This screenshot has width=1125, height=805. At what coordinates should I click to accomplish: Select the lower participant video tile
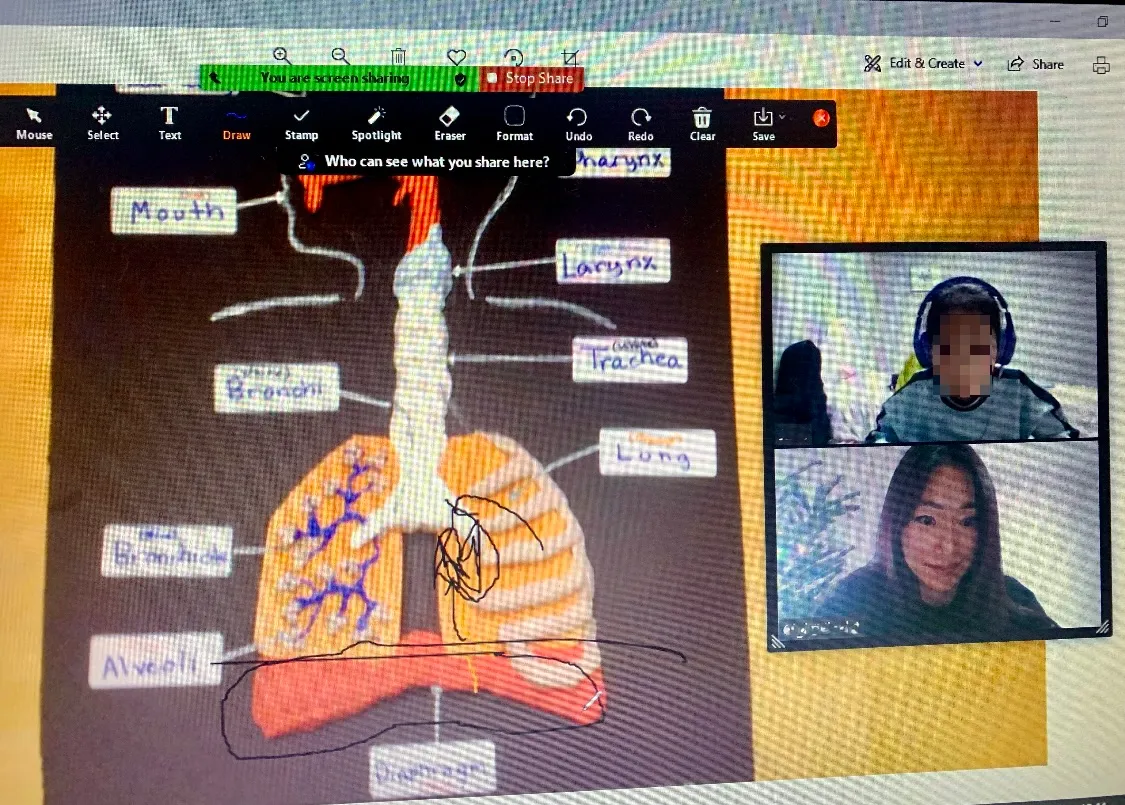click(x=937, y=537)
